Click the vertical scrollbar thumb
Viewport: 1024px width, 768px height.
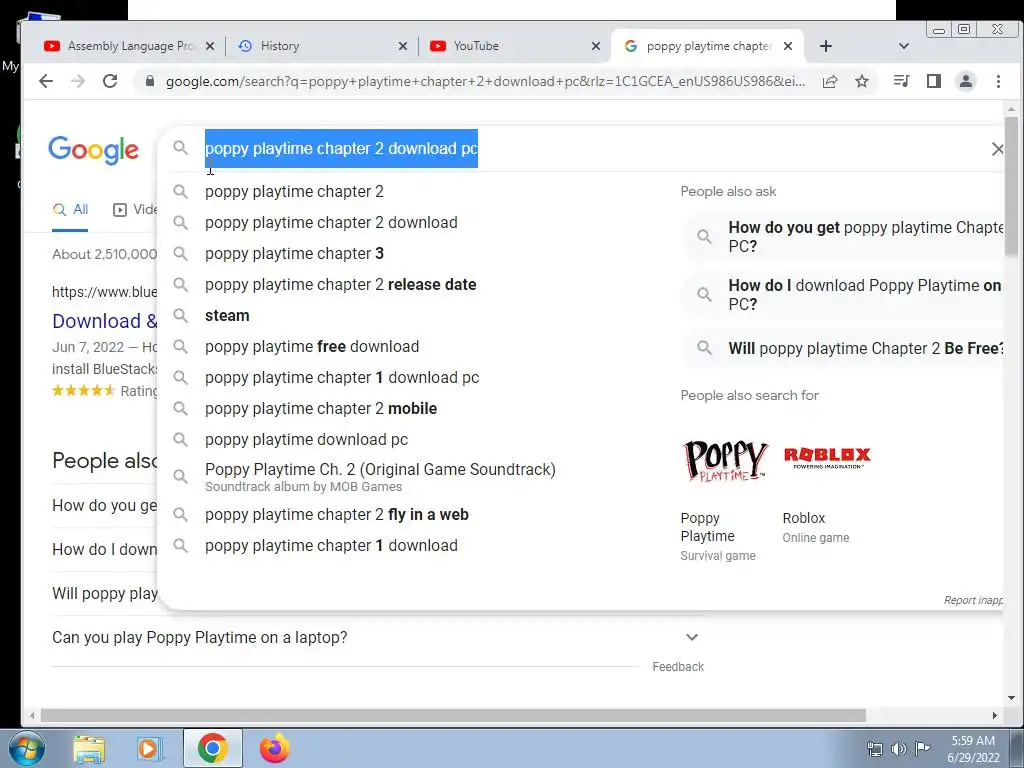1011,187
